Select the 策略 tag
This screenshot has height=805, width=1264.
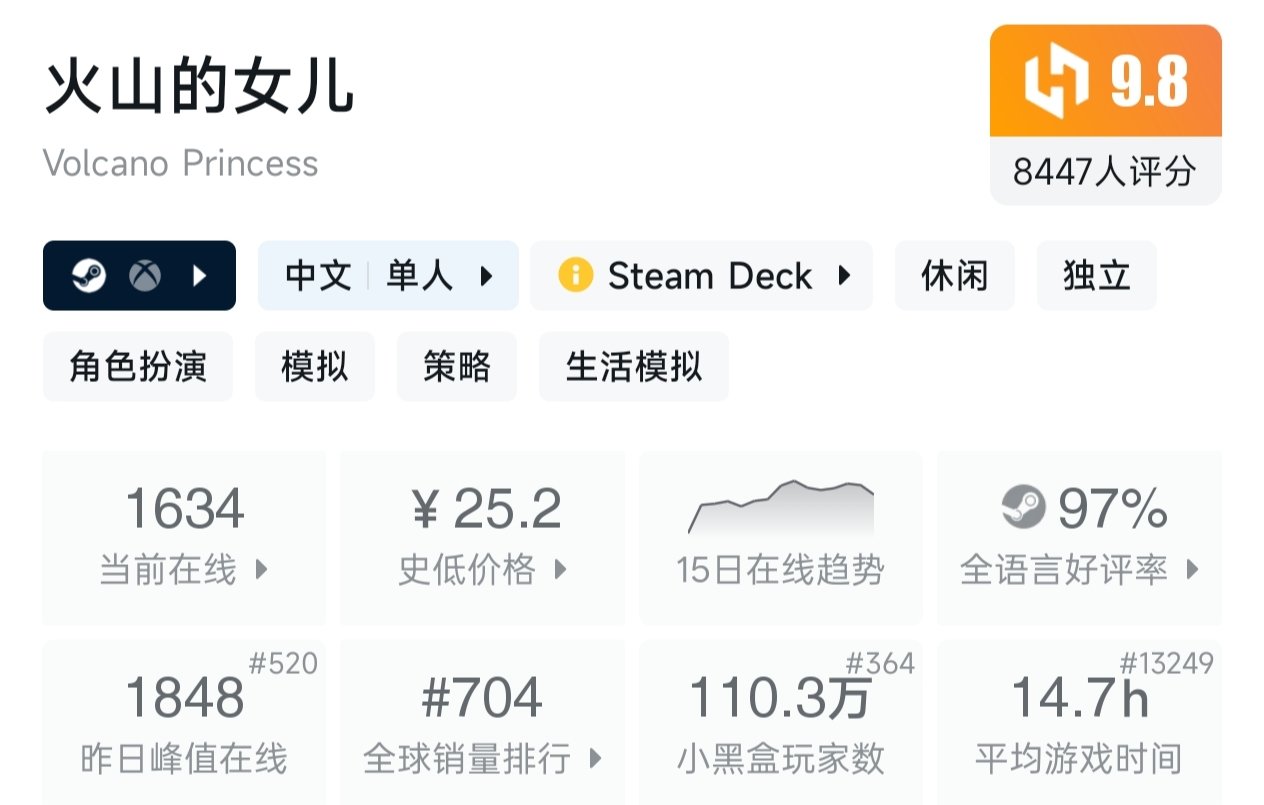point(457,367)
